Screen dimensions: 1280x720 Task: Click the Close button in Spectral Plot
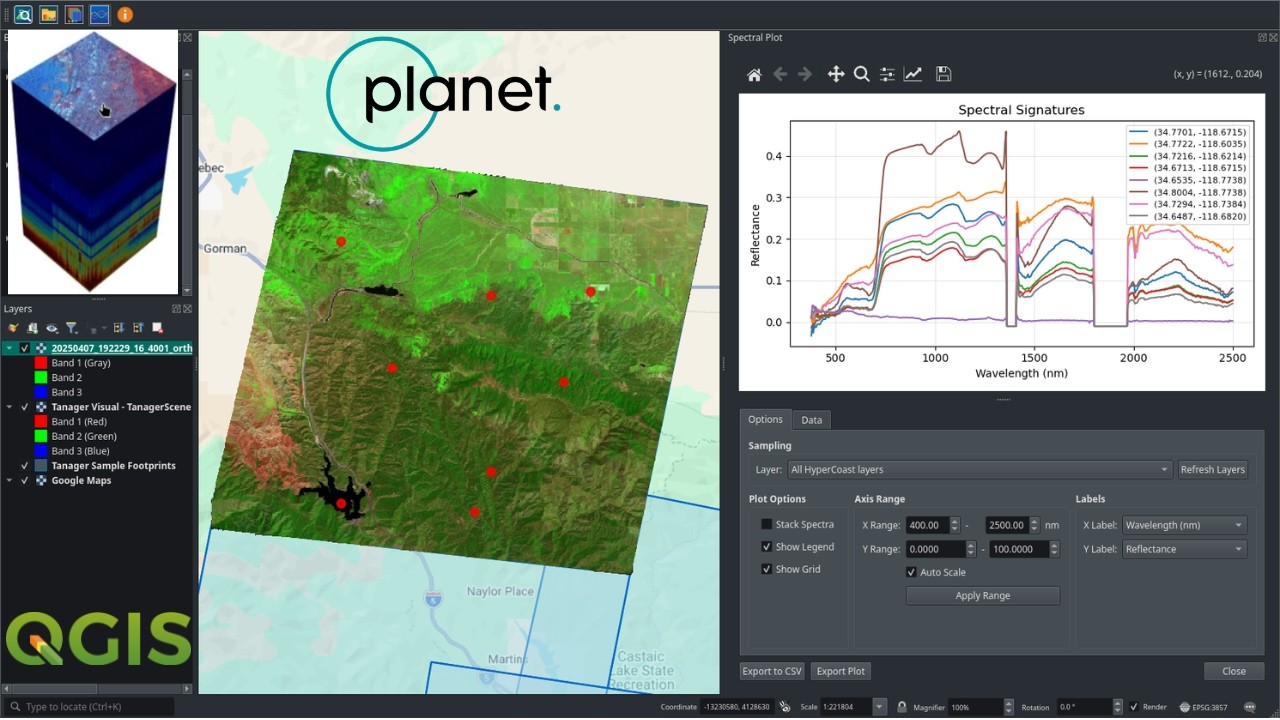coord(1234,671)
